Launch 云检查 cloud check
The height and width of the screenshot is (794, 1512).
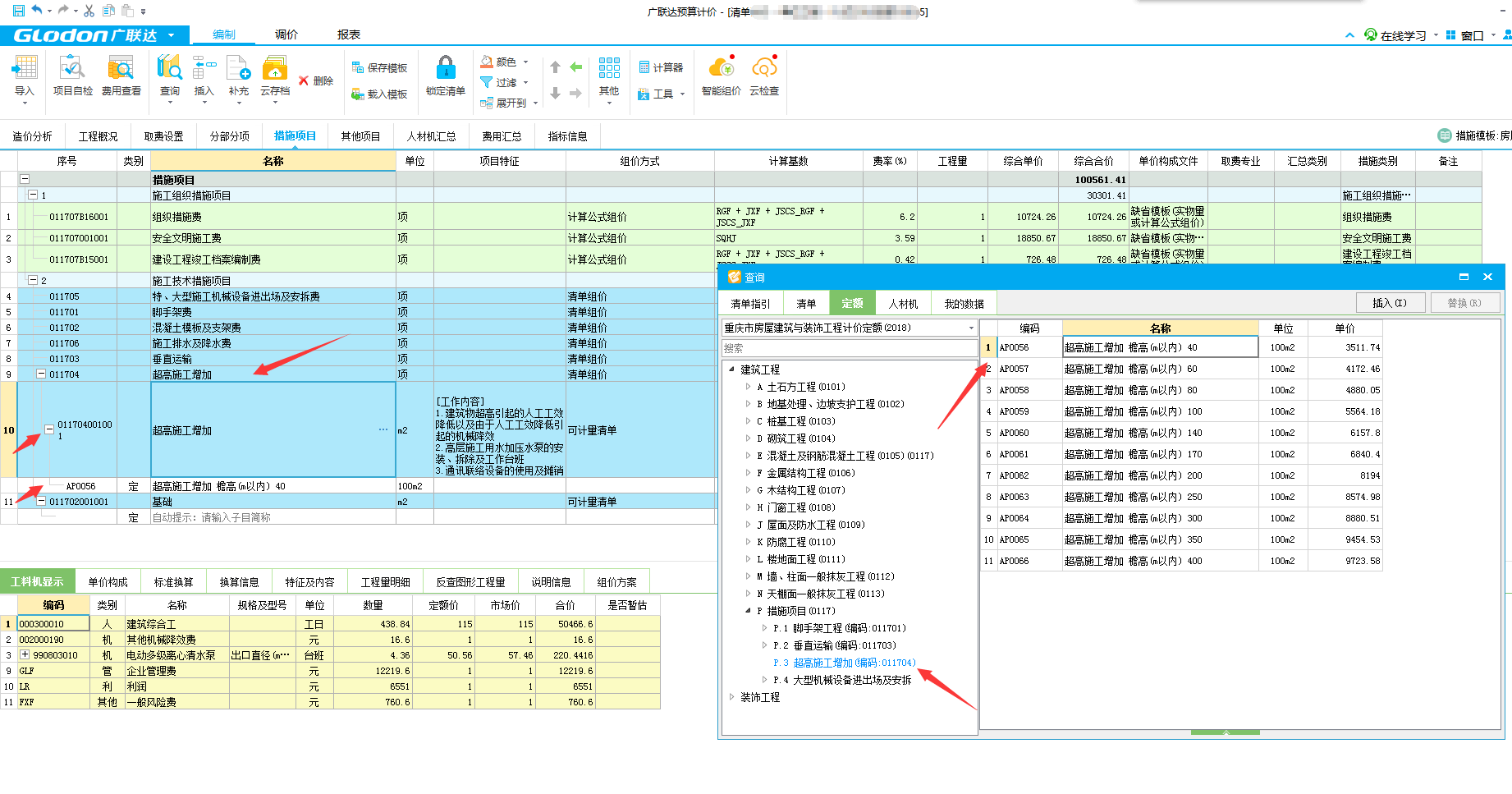(764, 77)
